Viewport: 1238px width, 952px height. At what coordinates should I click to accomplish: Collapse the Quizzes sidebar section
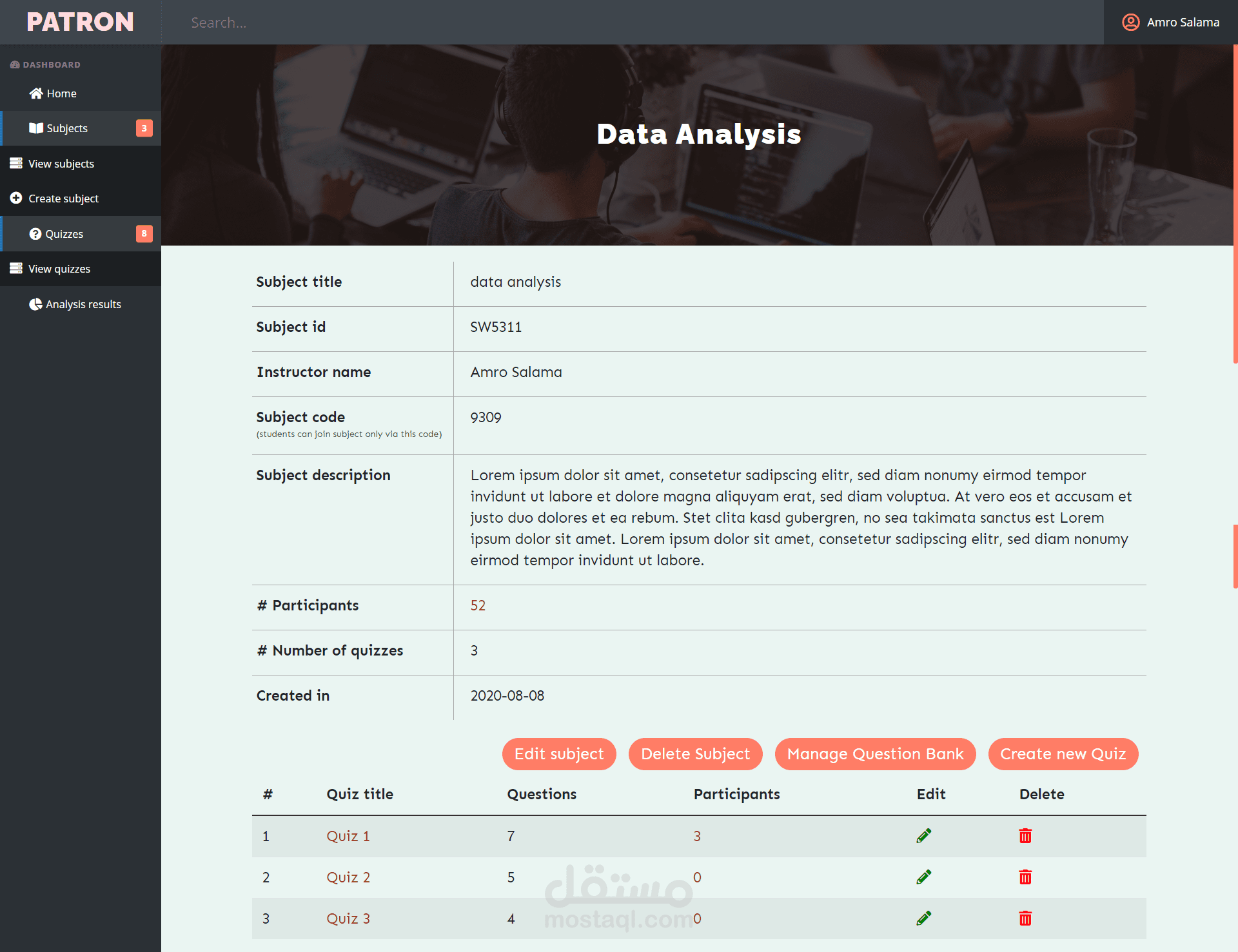click(x=64, y=234)
